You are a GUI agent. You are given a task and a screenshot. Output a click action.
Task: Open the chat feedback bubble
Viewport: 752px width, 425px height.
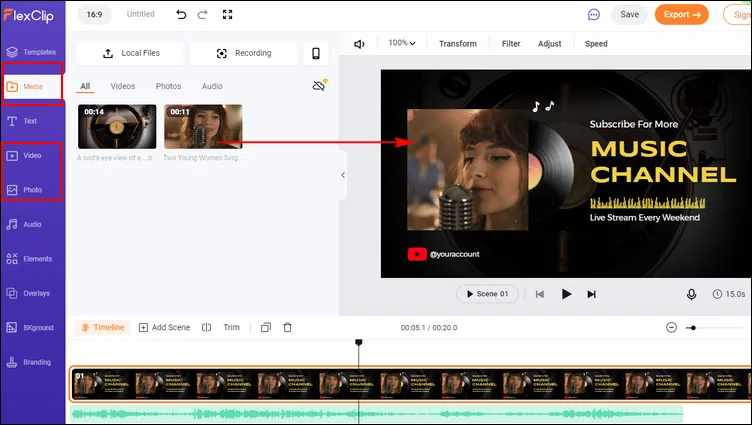(594, 15)
